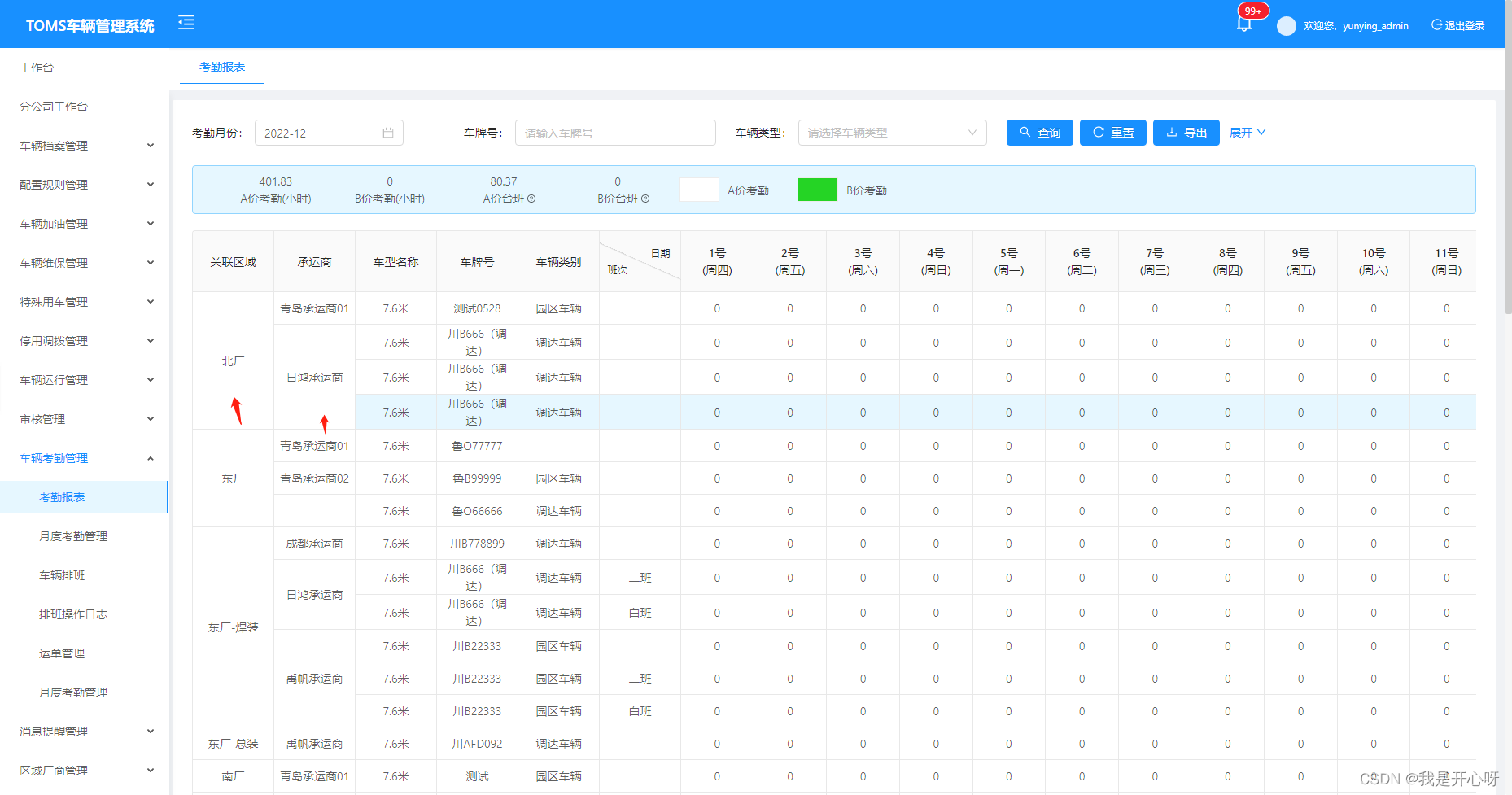Click 成都承运商 carrier cell
Viewport: 1512px width, 795px height.
tap(314, 544)
